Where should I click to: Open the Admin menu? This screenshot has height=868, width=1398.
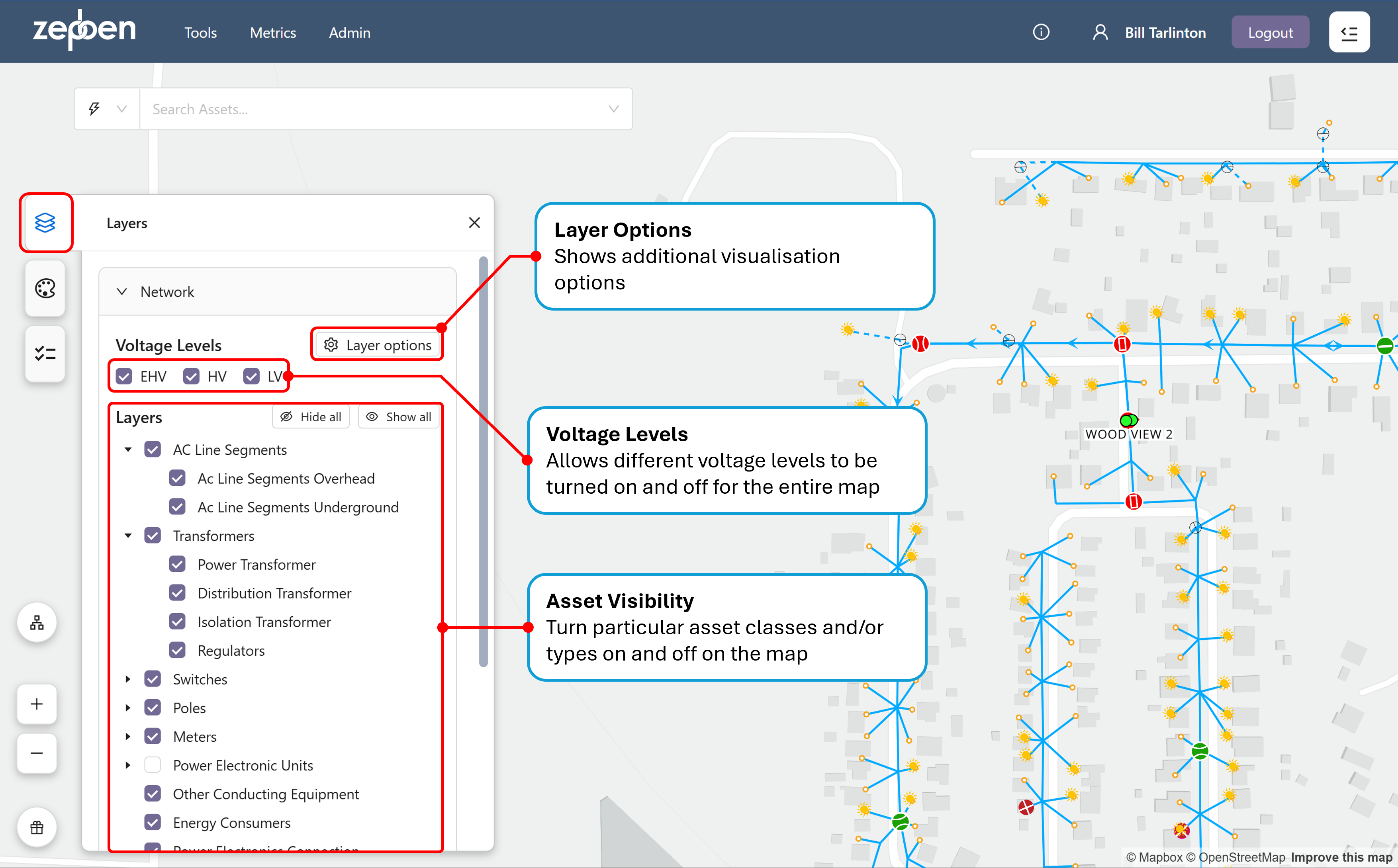(350, 33)
